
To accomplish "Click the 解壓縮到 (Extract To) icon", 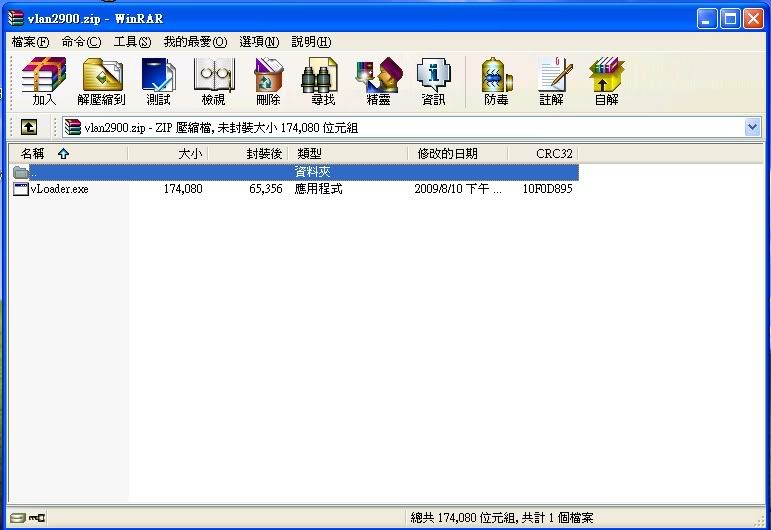I will click(101, 81).
